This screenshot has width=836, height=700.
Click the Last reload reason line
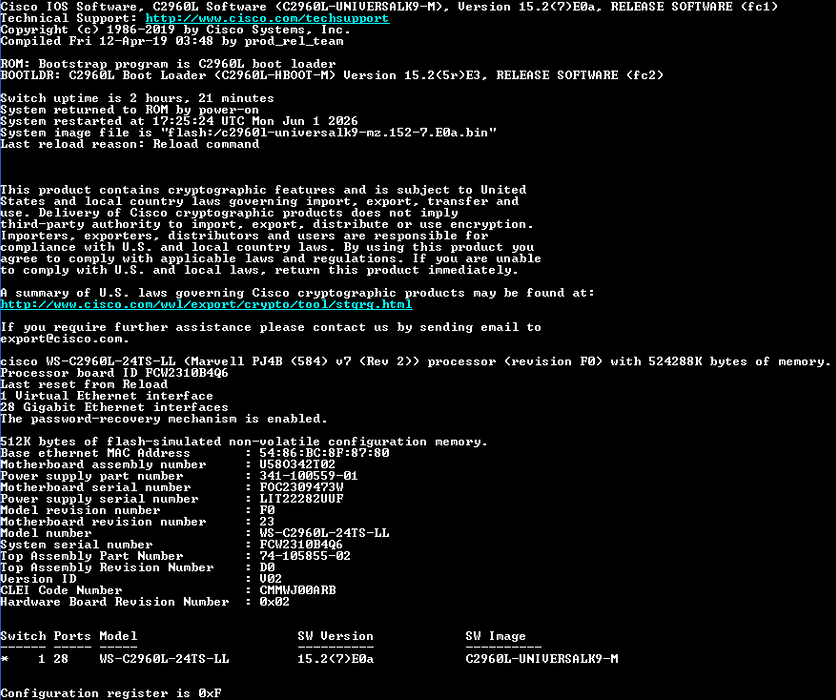pyautogui.click(x=130, y=144)
